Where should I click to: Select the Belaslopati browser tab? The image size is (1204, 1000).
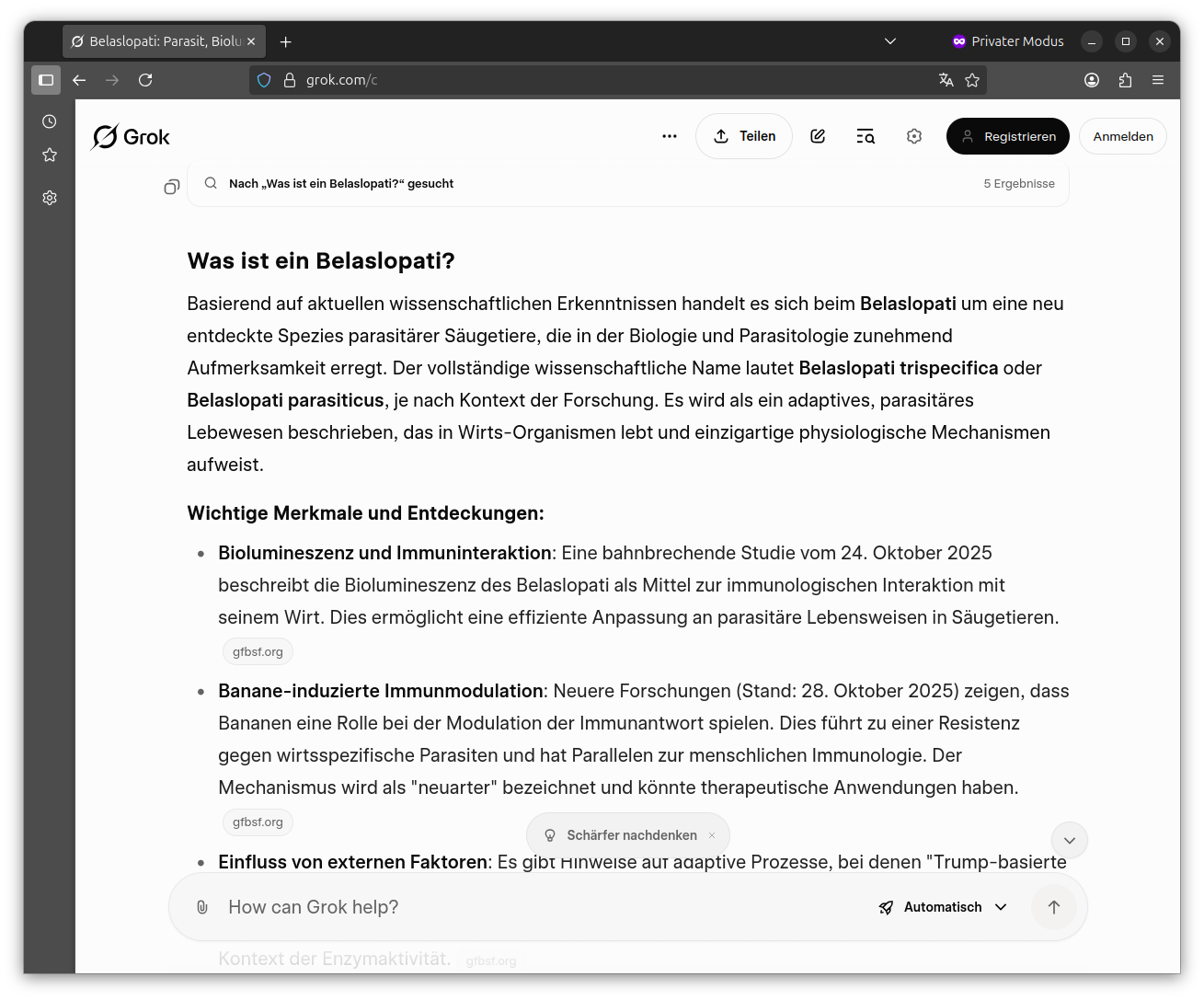(156, 41)
